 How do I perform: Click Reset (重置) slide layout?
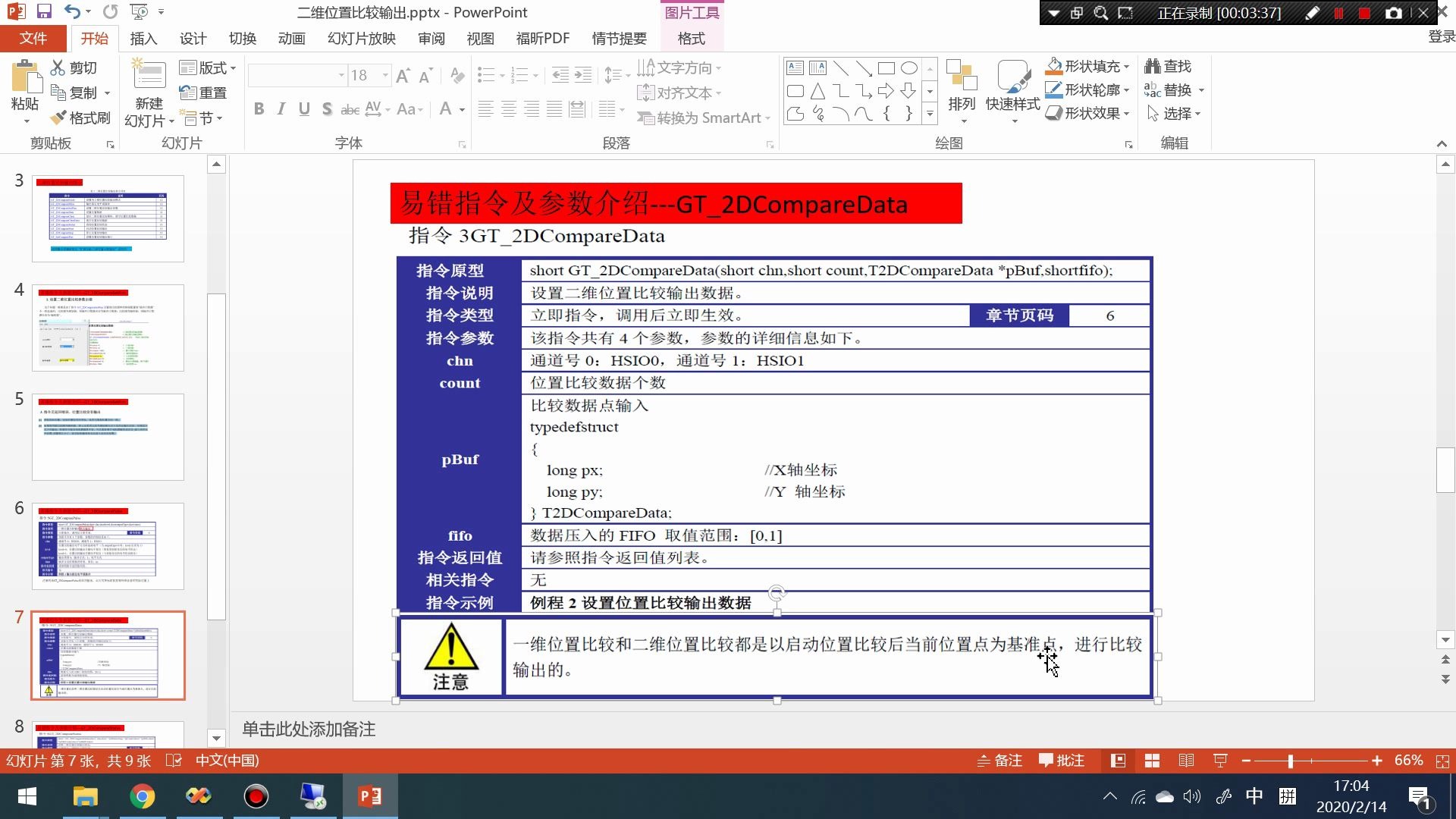(x=203, y=93)
